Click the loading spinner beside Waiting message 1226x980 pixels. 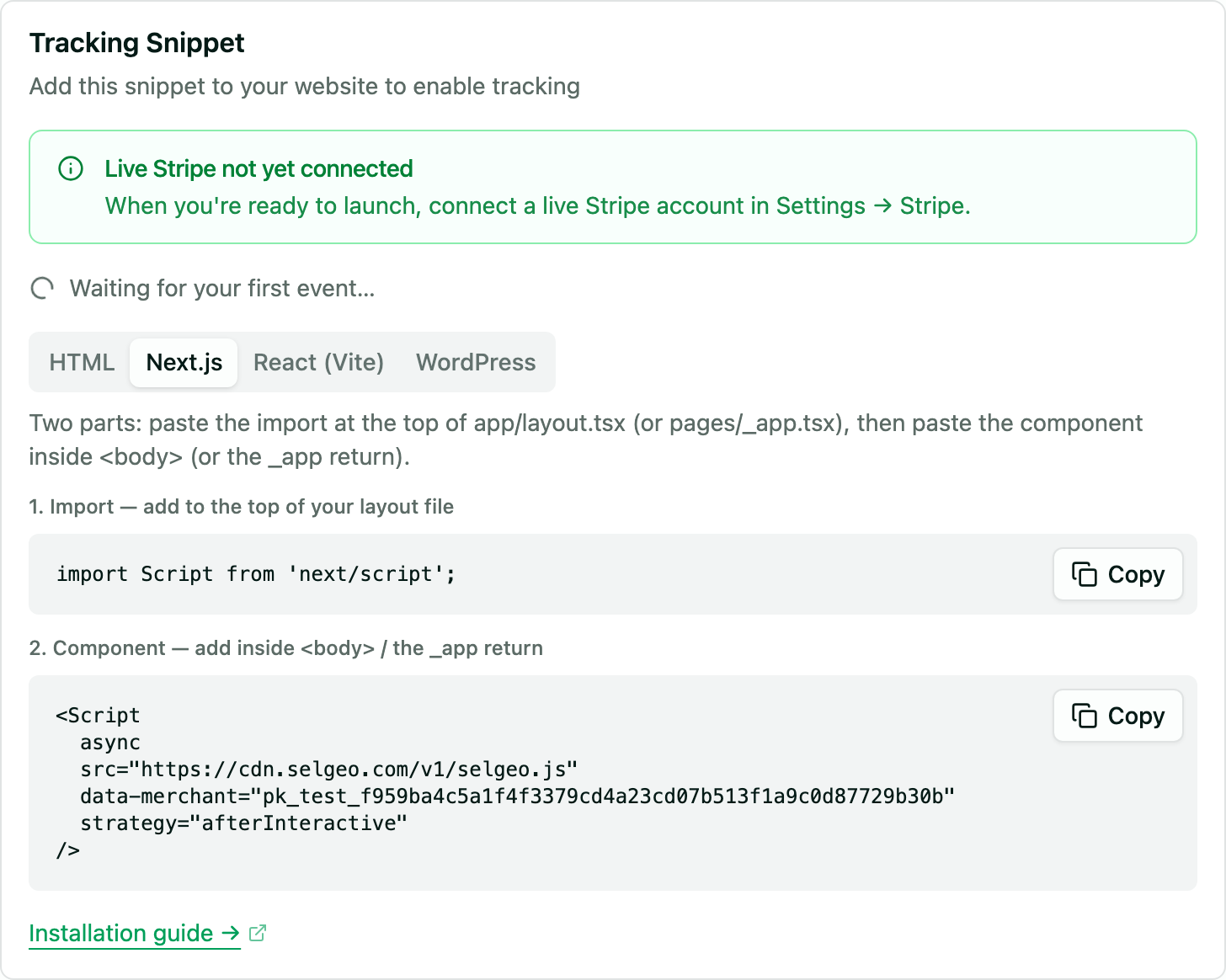43,289
